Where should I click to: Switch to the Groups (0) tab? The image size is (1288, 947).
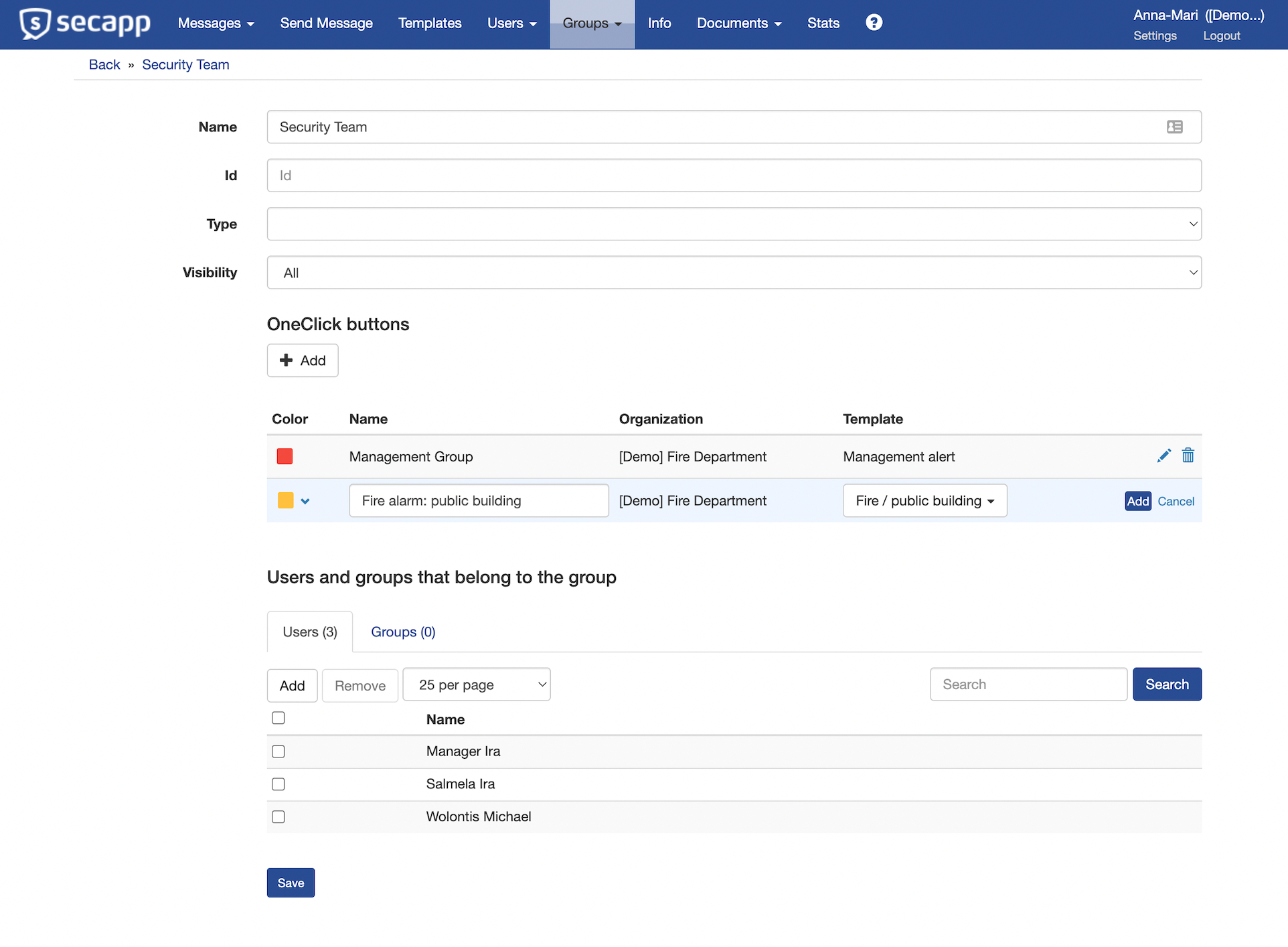tap(403, 632)
